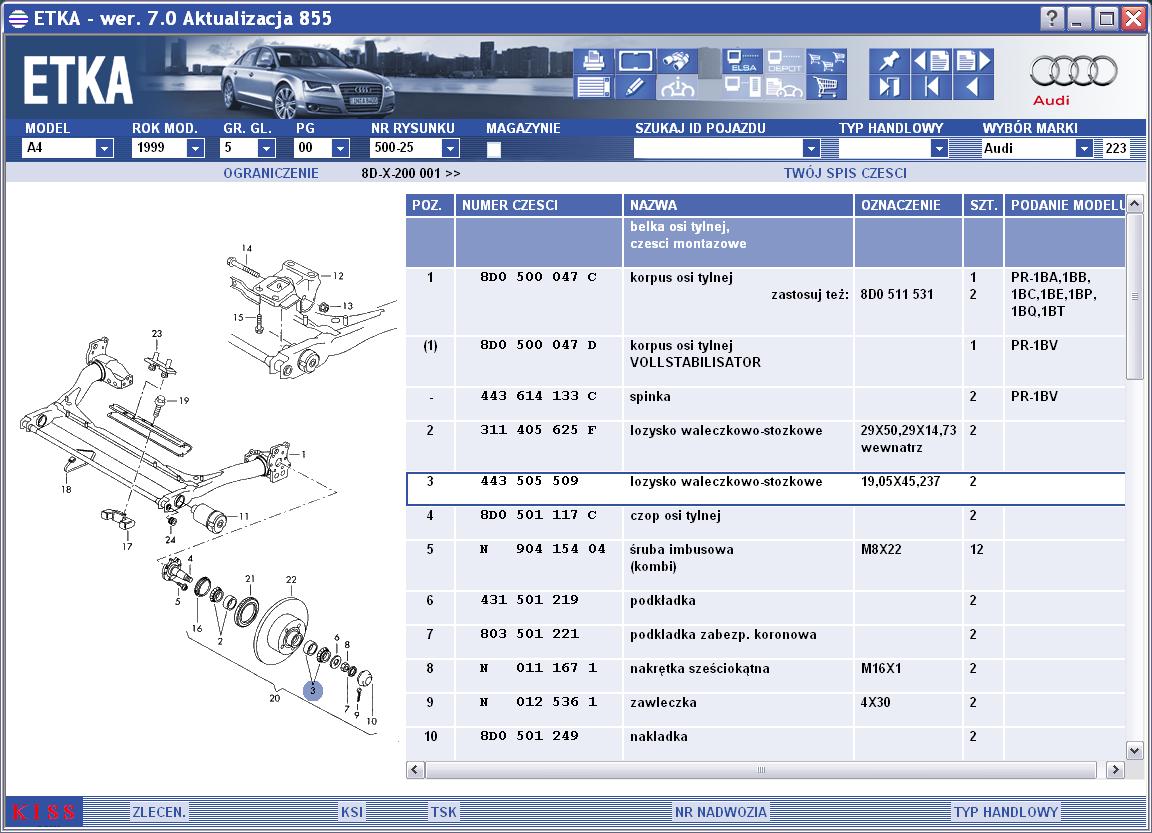Click TYP HANDLOWY in the bottom bar

pos(1006,812)
